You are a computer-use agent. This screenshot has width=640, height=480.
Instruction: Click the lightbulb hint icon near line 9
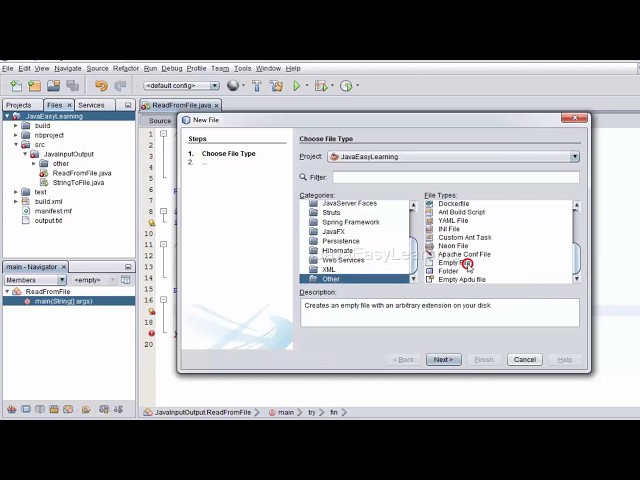151,222
